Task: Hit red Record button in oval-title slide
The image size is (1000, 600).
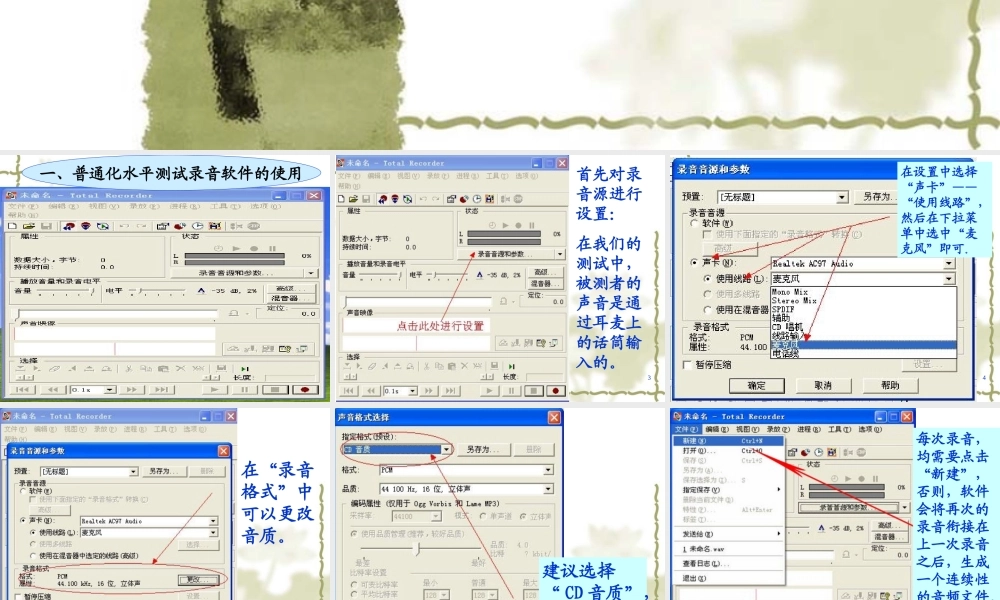Action: pyautogui.click(x=305, y=389)
